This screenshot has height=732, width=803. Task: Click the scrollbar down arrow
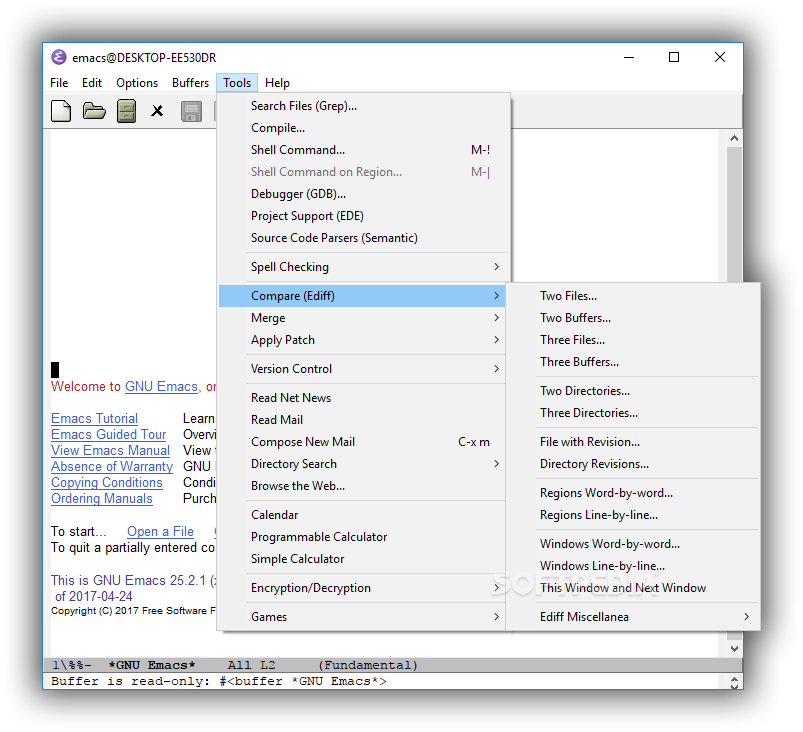tap(734, 649)
